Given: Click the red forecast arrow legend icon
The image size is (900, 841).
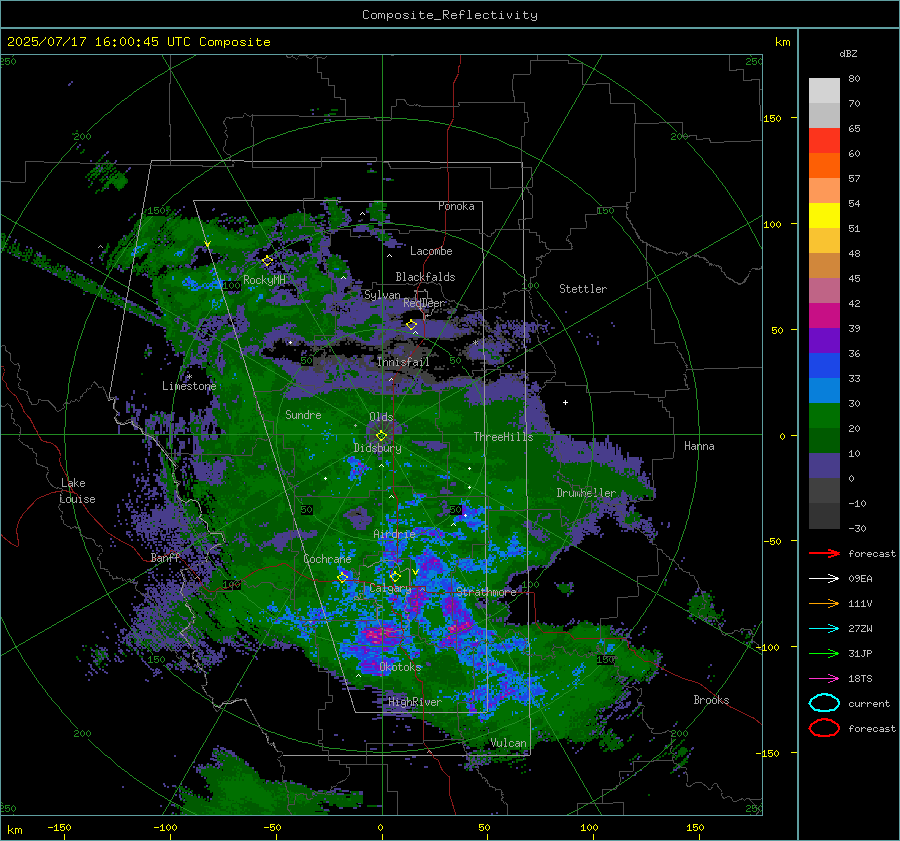Looking at the screenshot, I should (x=824, y=553).
